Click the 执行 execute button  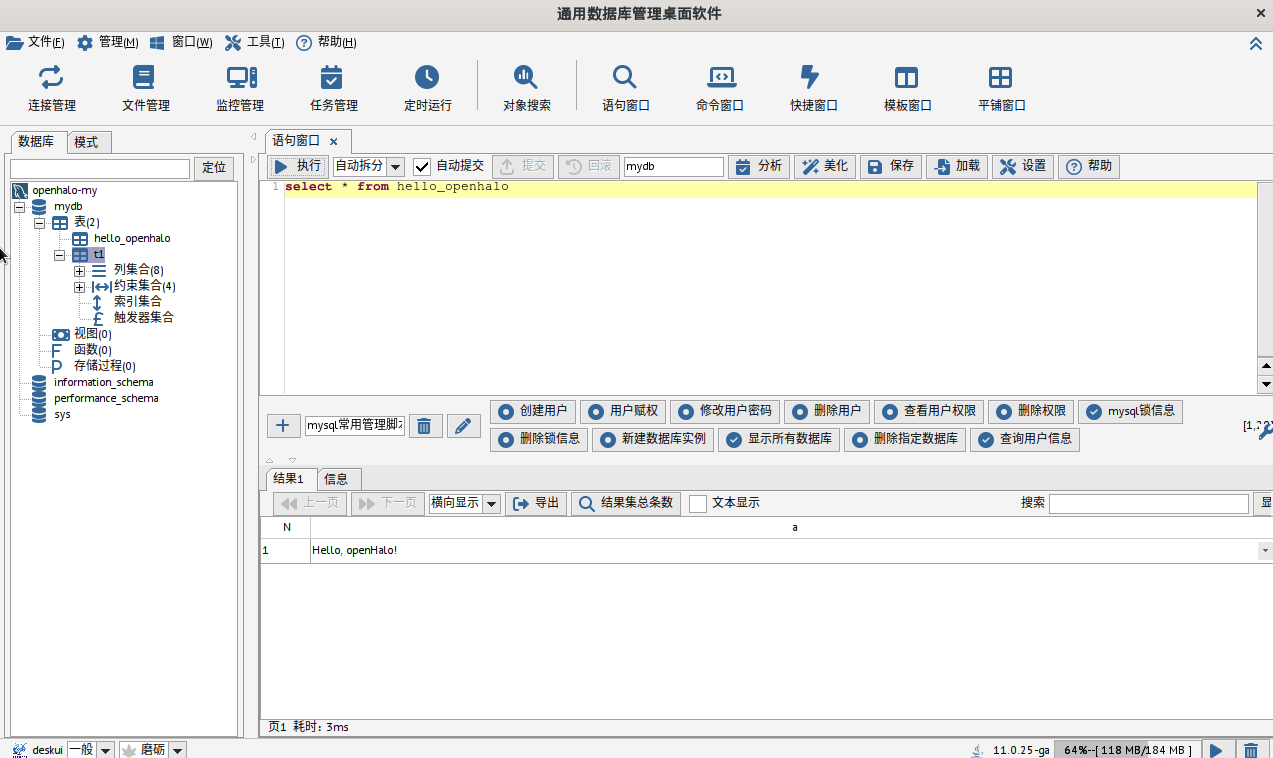[297, 166]
